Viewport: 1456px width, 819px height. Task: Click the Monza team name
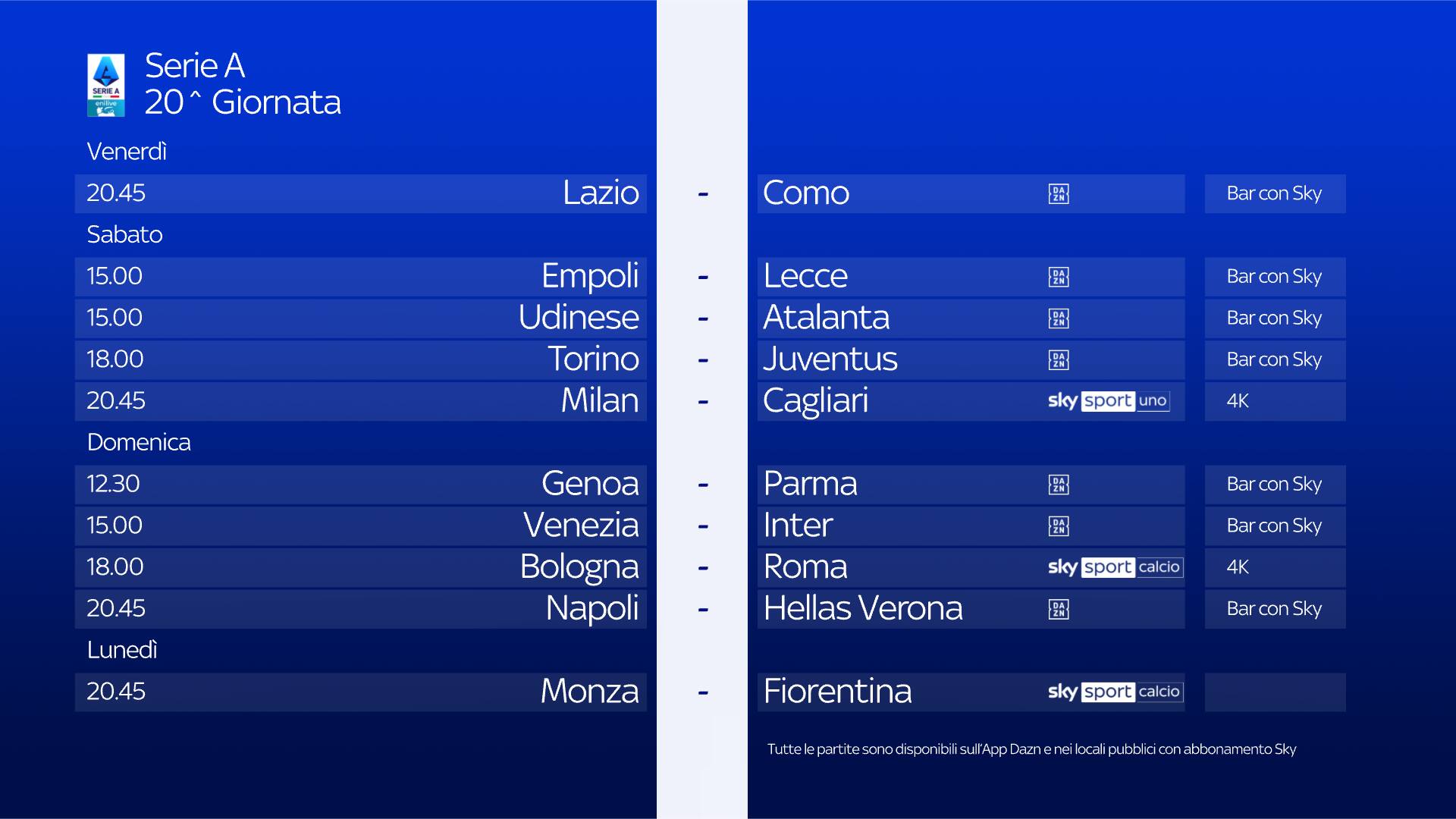[589, 692]
